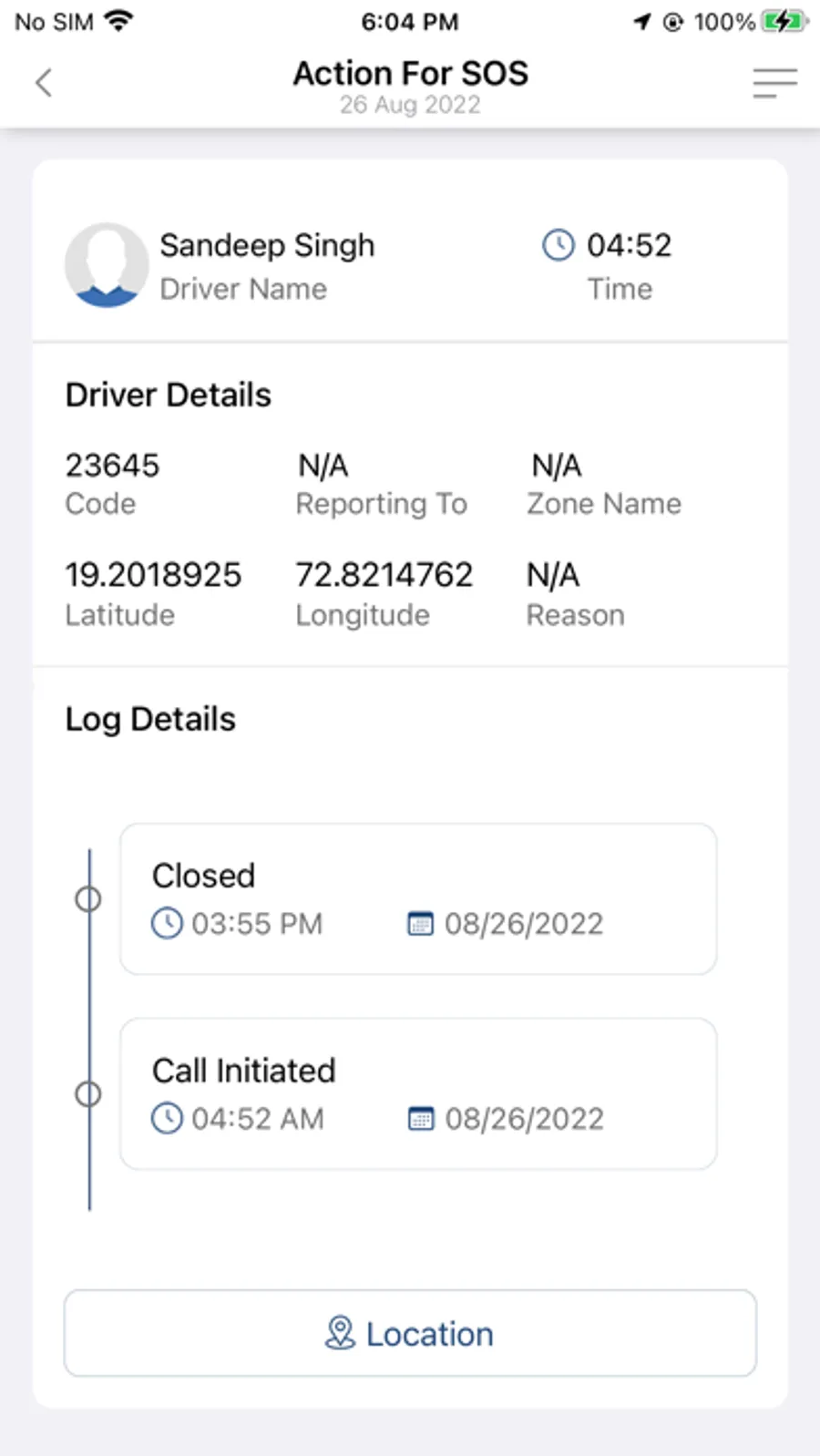Tap the latitude value 19.2018925
The width and height of the screenshot is (820, 1456).
(153, 575)
